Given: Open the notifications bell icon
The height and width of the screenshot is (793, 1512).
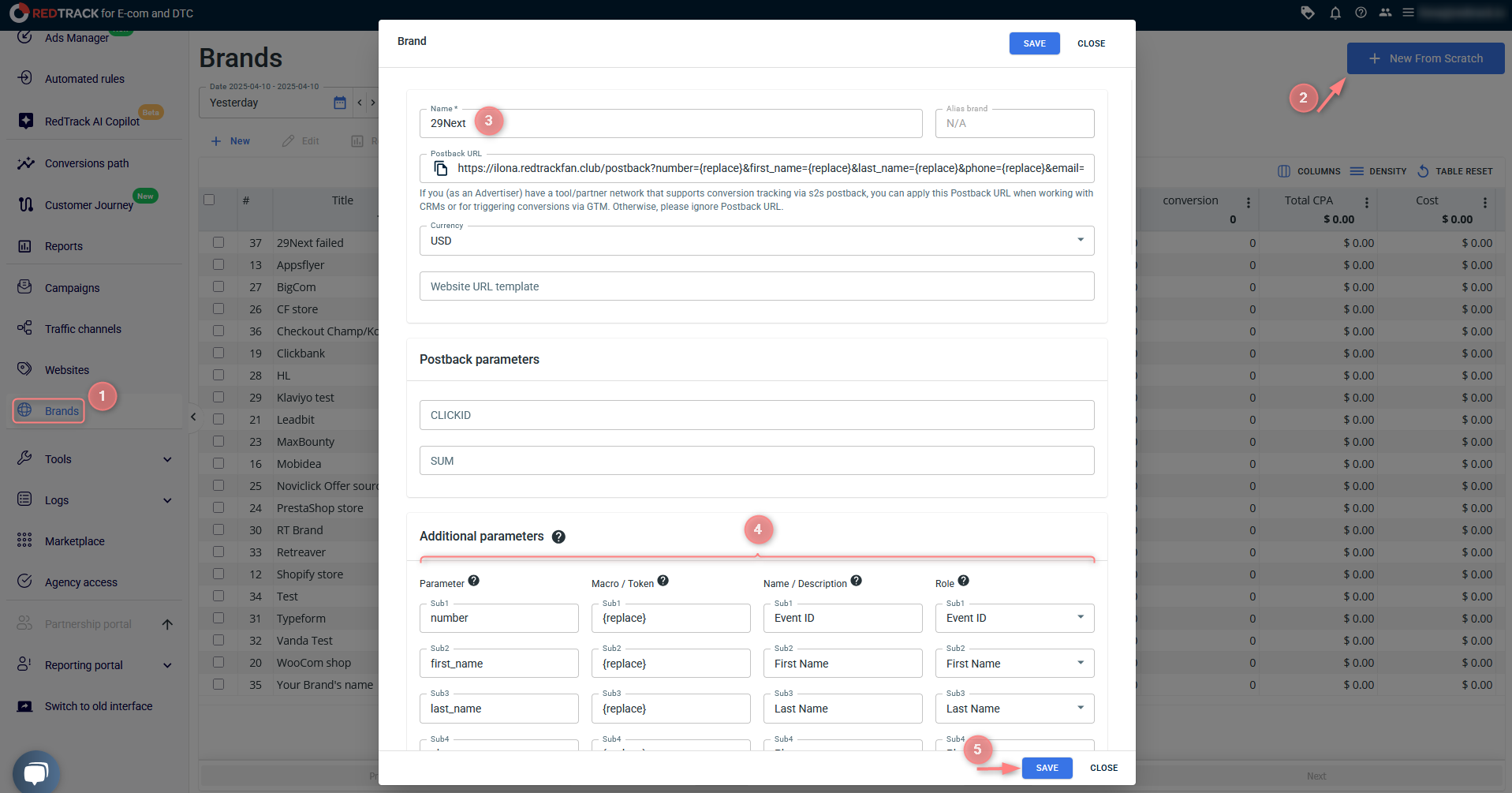Looking at the screenshot, I should point(1335,13).
